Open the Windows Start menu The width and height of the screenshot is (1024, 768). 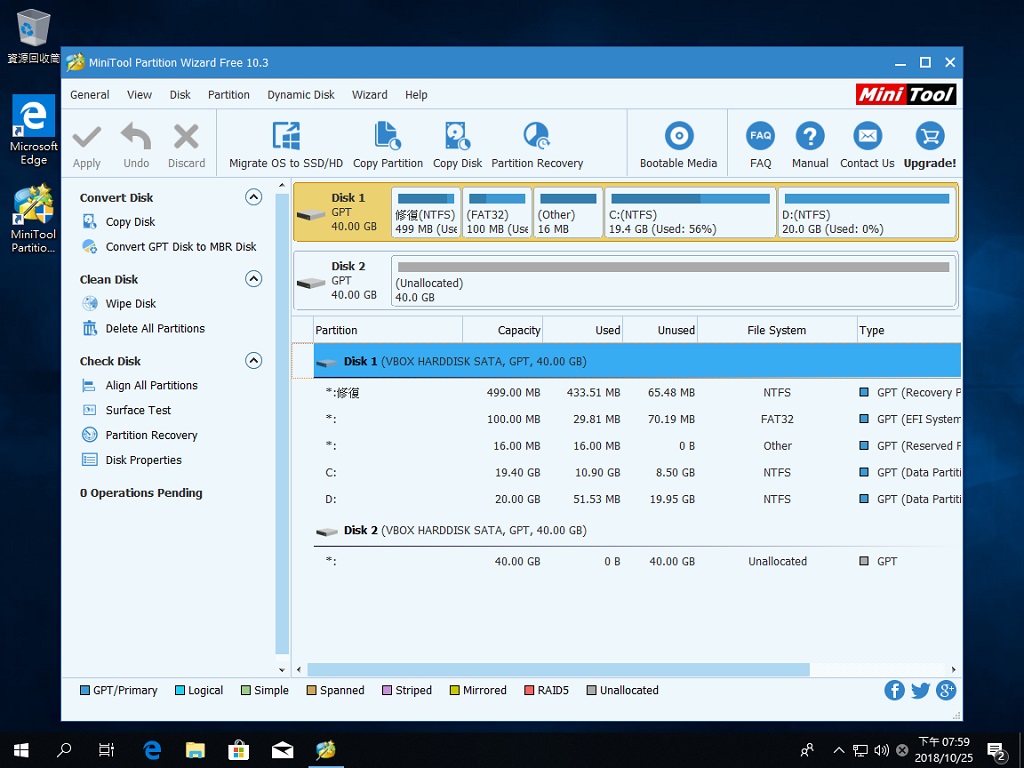[x=21, y=750]
